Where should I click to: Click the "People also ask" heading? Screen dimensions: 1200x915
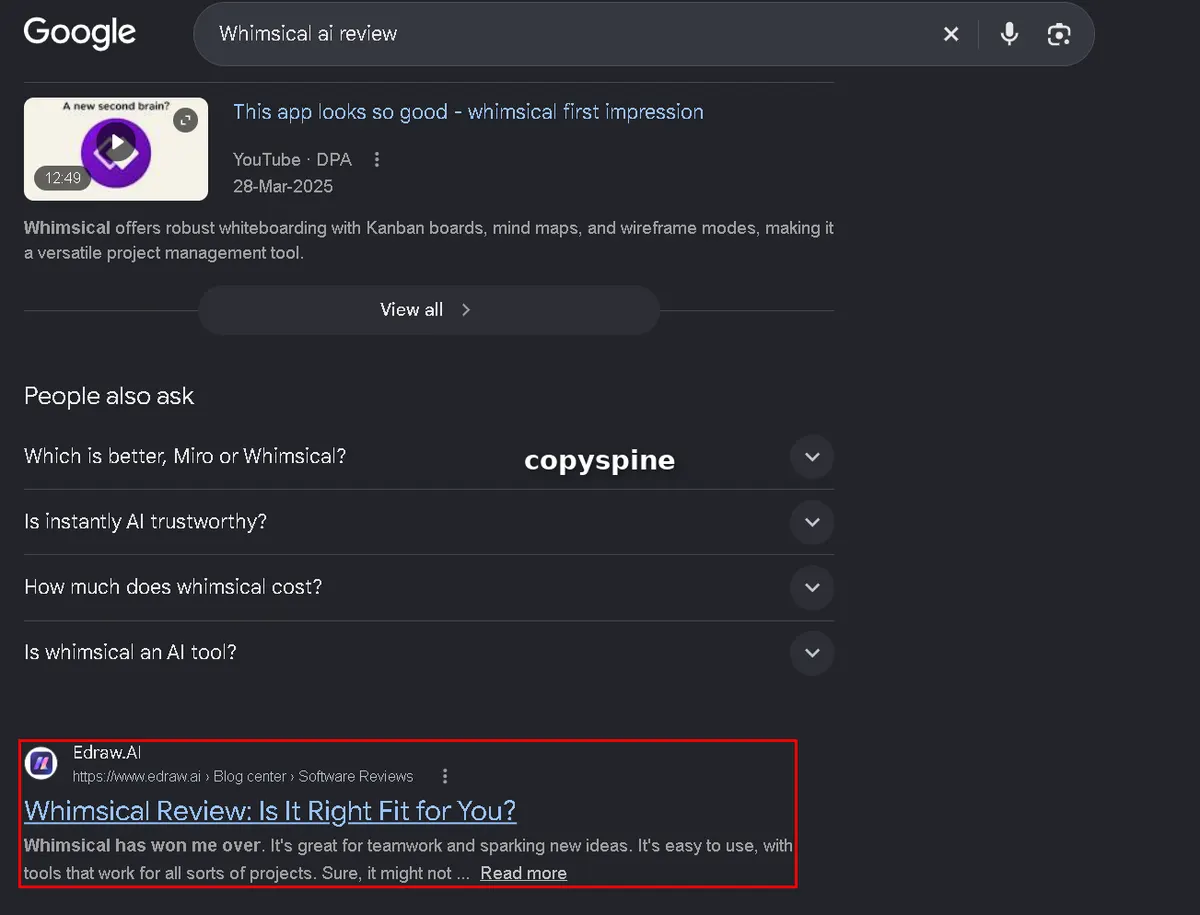point(109,396)
